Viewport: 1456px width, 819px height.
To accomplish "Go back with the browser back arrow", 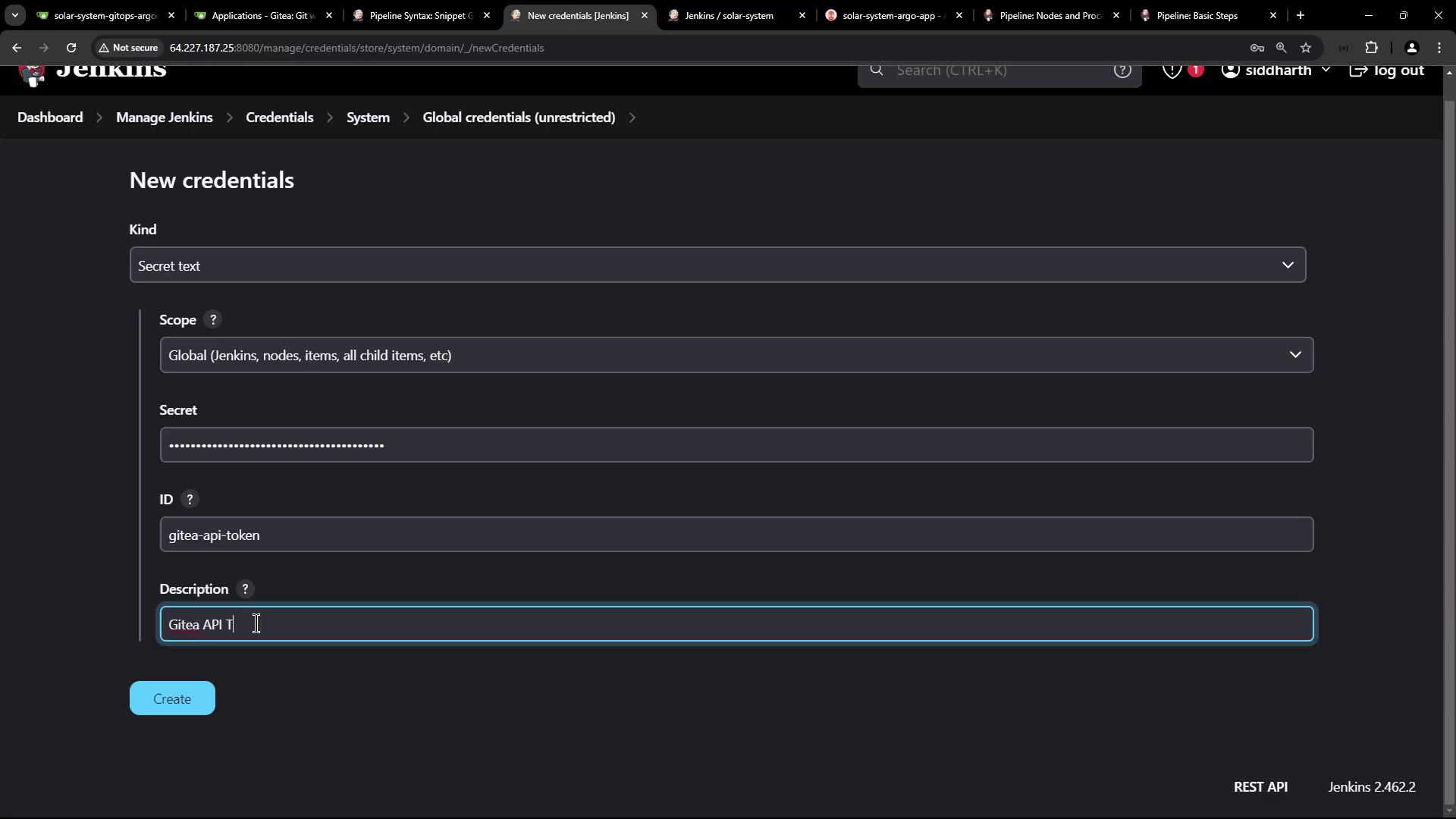I will pos(17,48).
